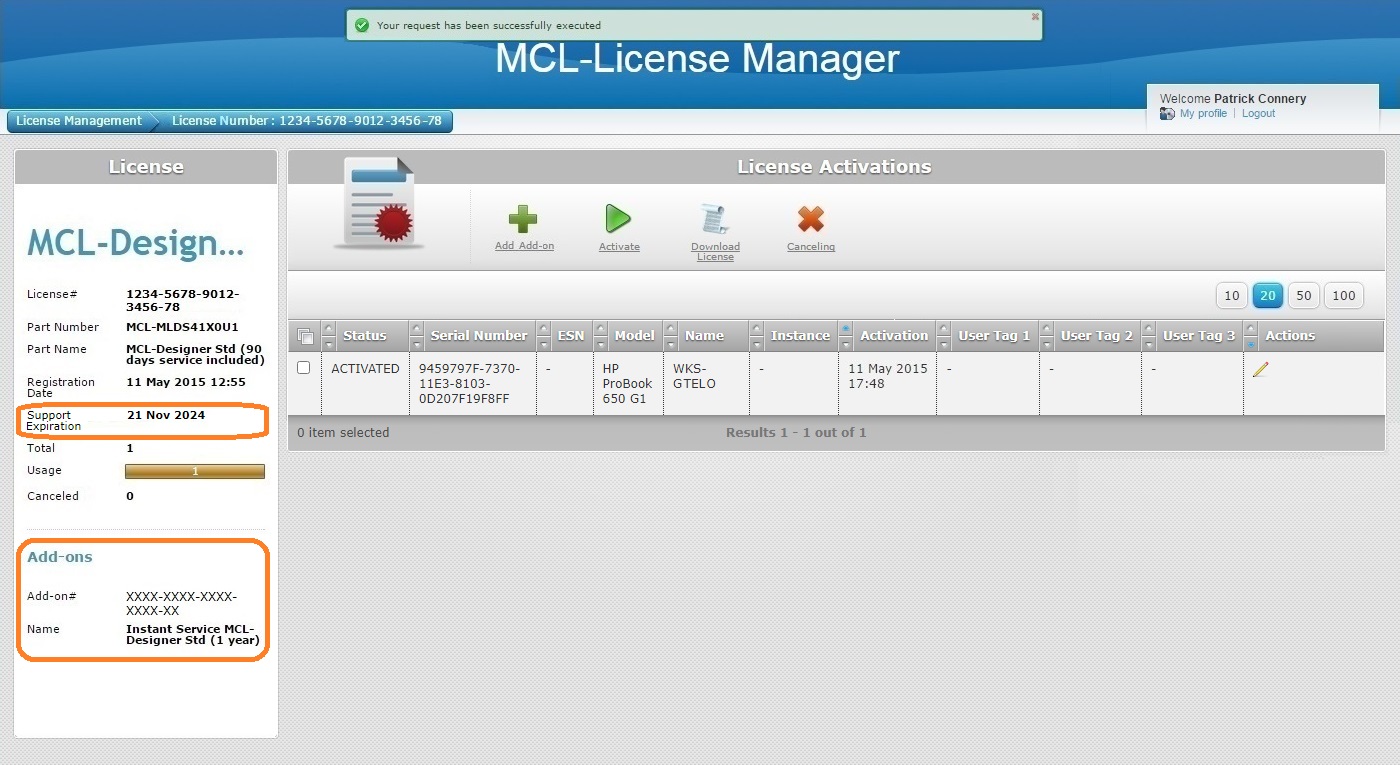
Task: Click the Download License scroll icon
Action: click(x=714, y=219)
